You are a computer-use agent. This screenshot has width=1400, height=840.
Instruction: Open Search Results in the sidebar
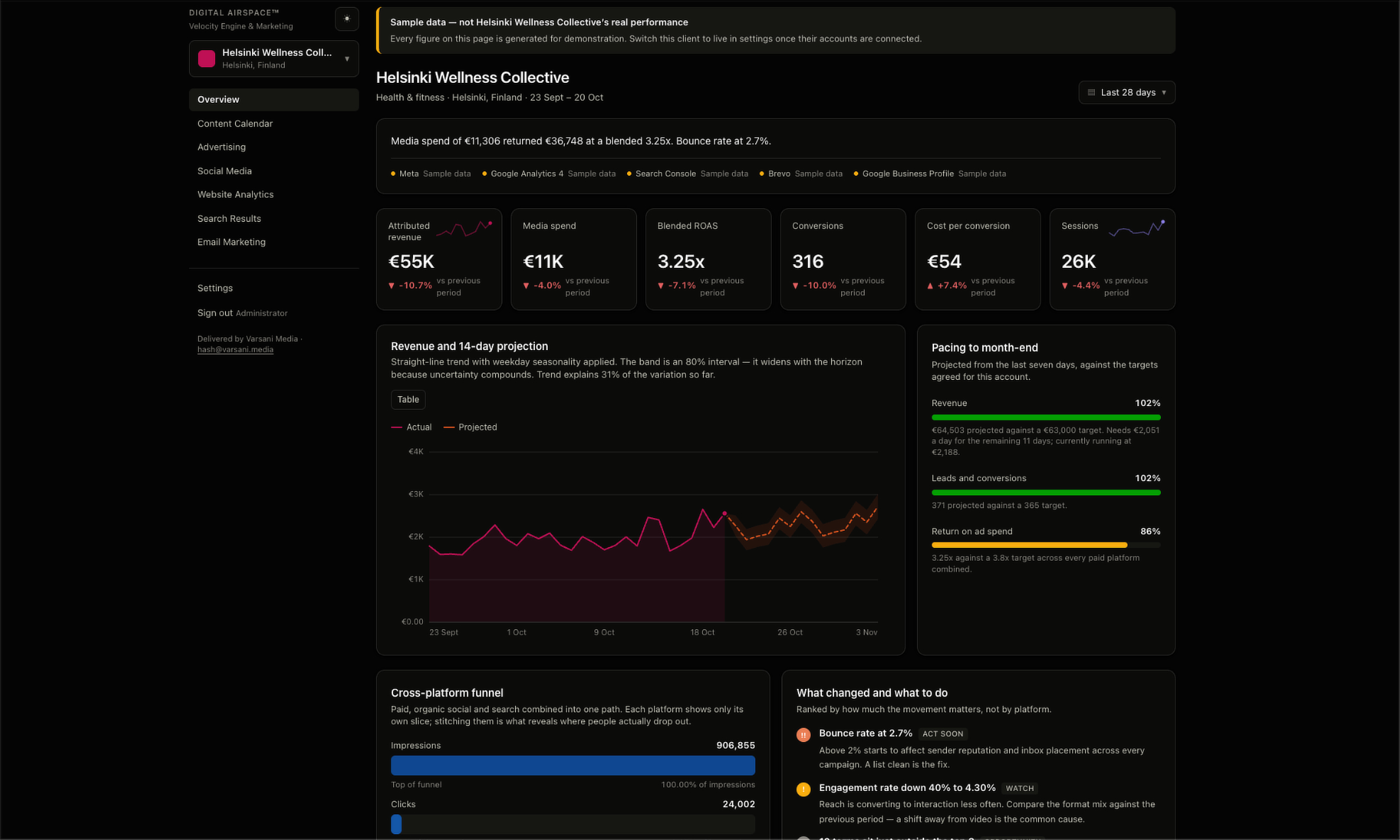click(x=274, y=218)
